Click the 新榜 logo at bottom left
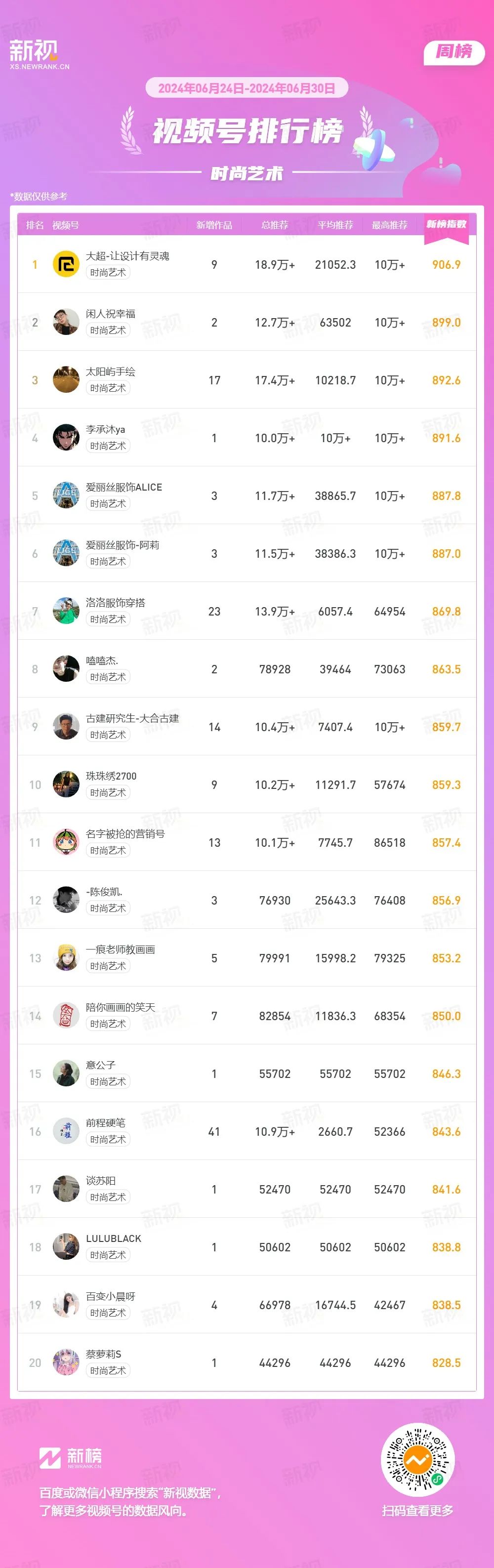Image resolution: width=494 pixels, height=1568 pixels. tap(71, 1457)
